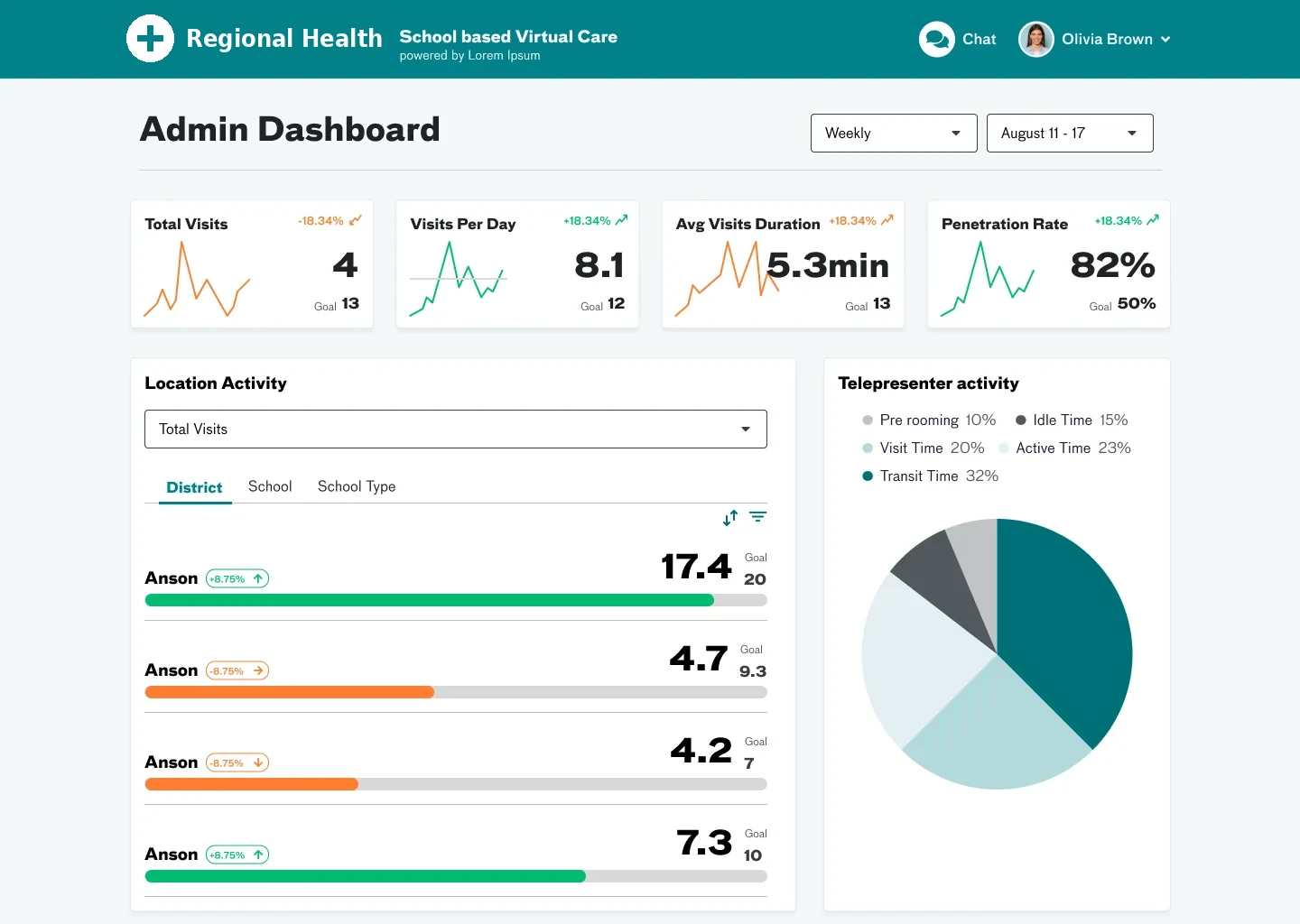Click the Visit Time legend color dot
Viewport: 1300px width, 924px height.
pyautogui.click(x=868, y=448)
